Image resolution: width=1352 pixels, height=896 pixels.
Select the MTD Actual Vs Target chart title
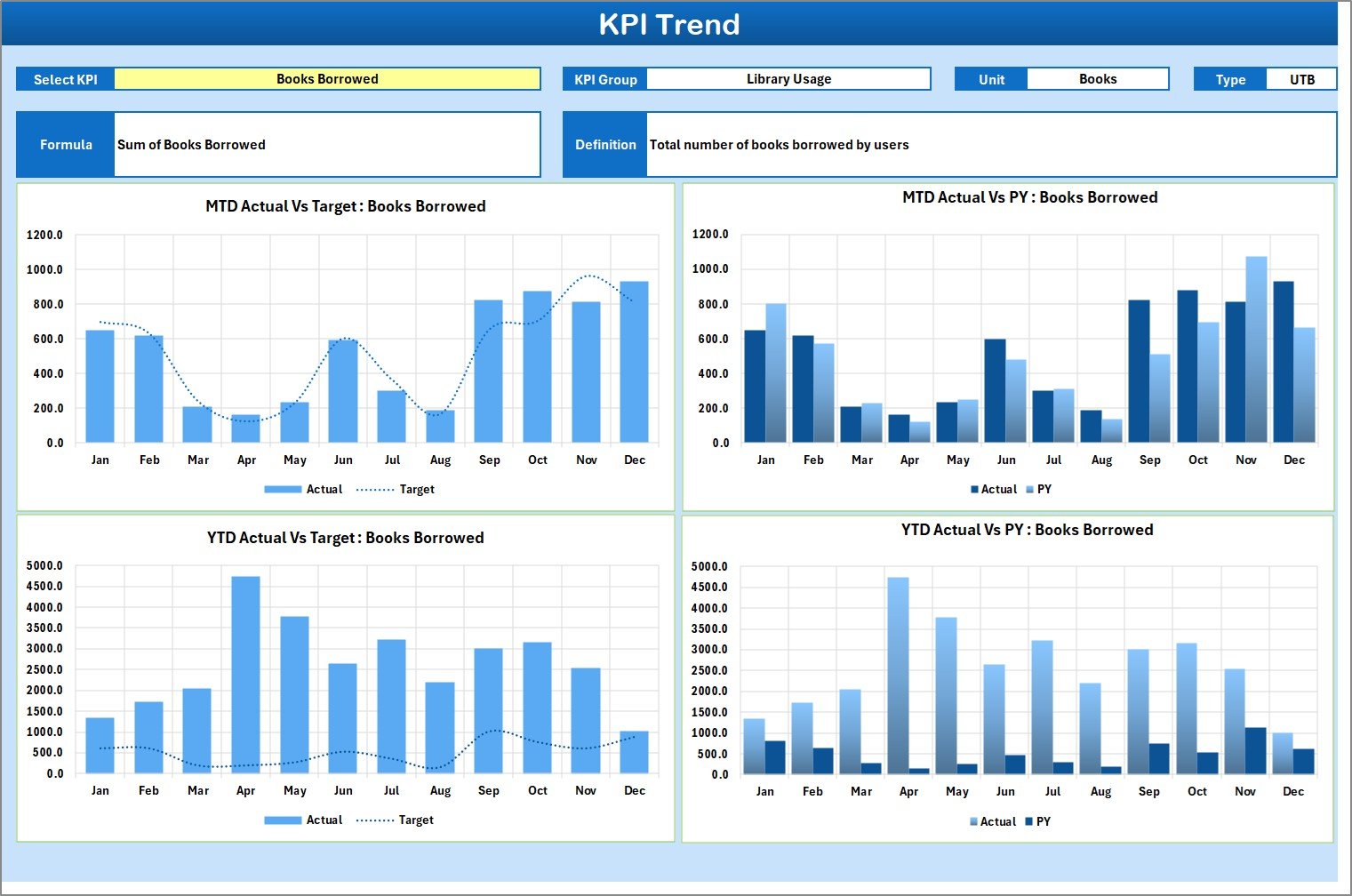(x=344, y=205)
